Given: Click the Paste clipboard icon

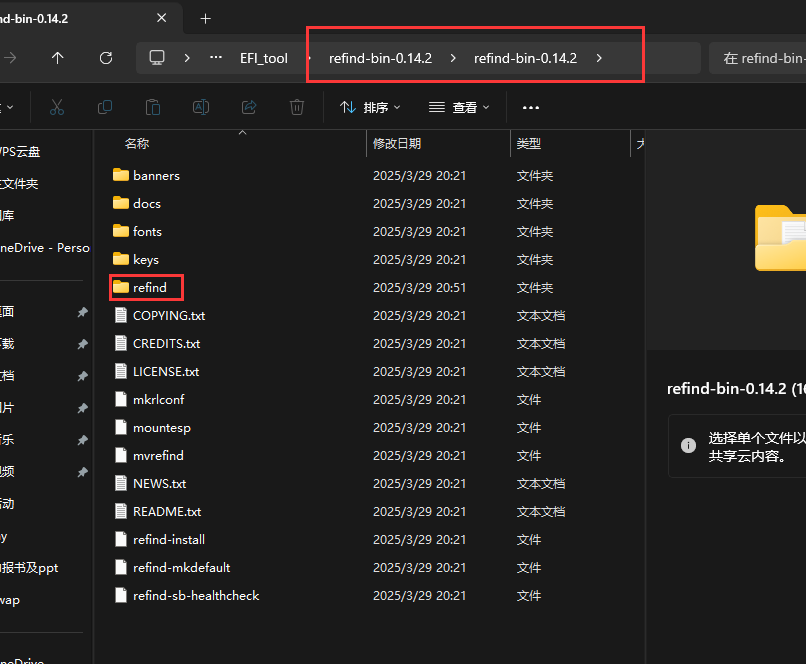Looking at the screenshot, I should [x=153, y=107].
